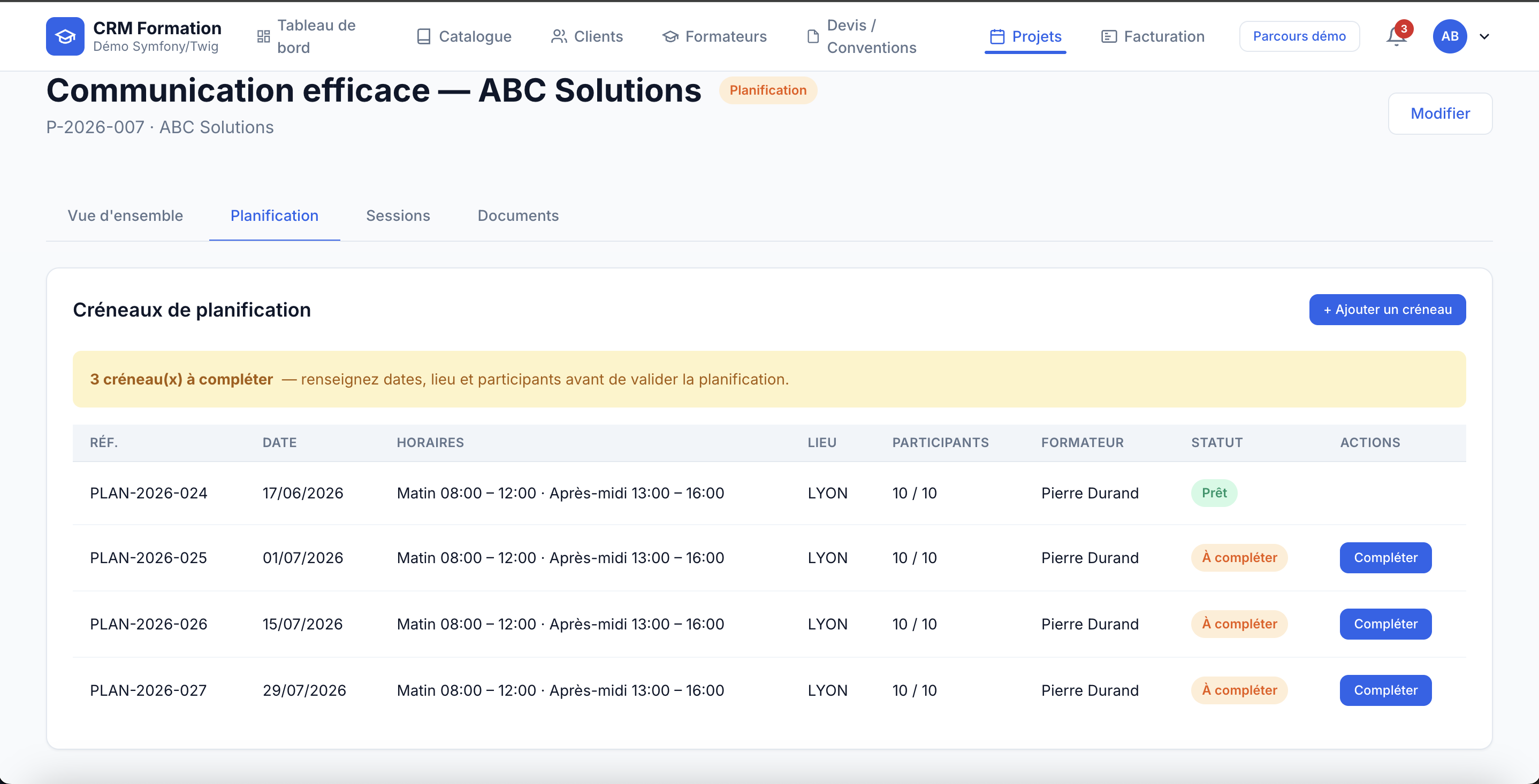Click the red notification badge showing 3
Image resolution: width=1539 pixels, height=784 pixels.
(x=1404, y=29)
